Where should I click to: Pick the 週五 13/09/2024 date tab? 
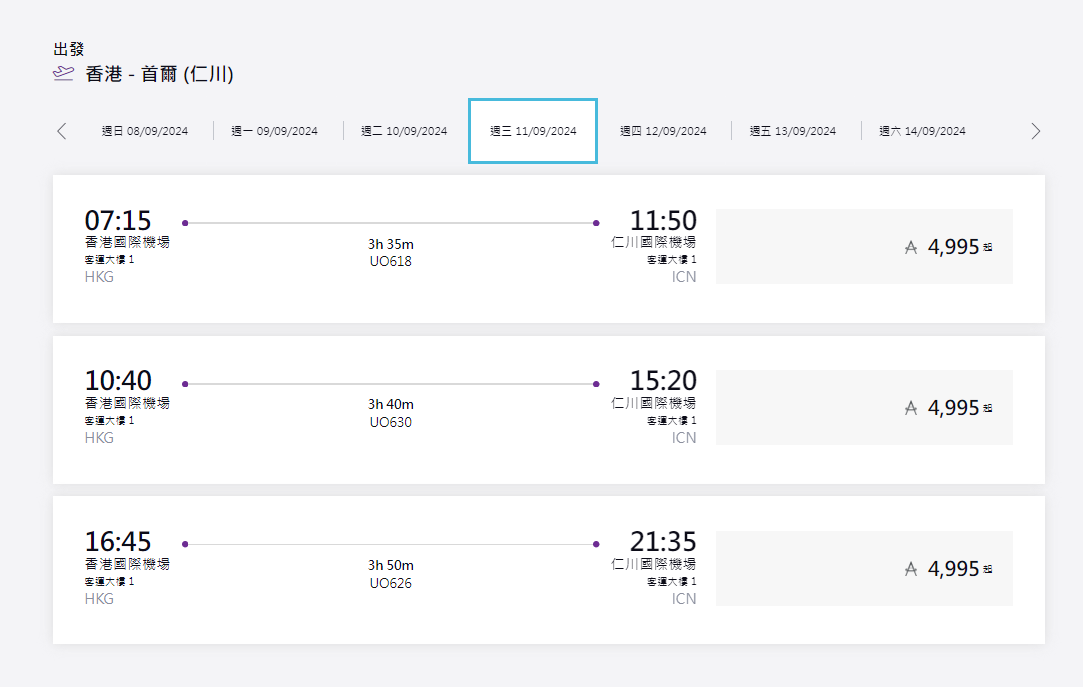792,131
